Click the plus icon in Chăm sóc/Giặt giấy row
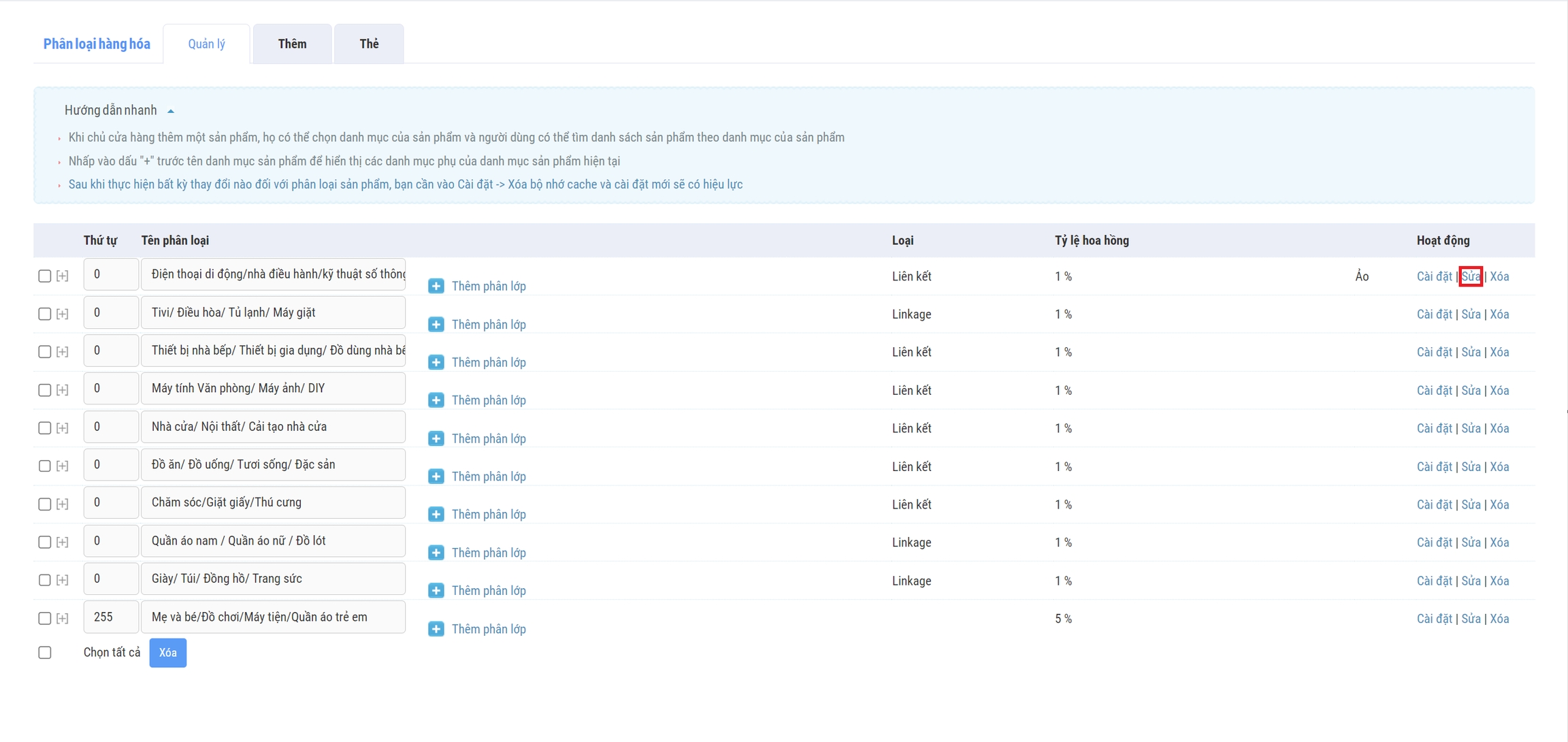 click(436, 515)
